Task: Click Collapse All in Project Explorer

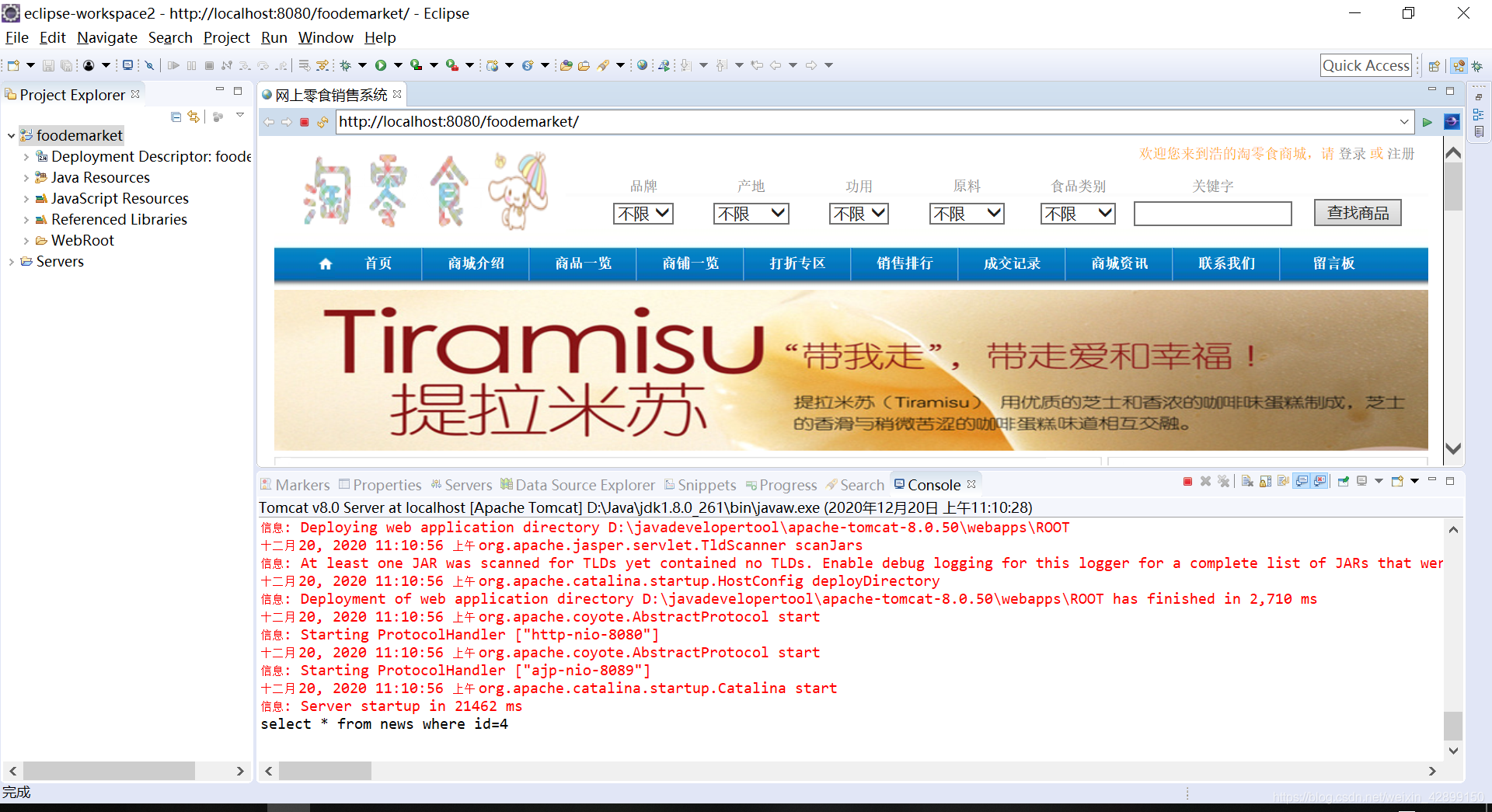Action: click(176, 117)
